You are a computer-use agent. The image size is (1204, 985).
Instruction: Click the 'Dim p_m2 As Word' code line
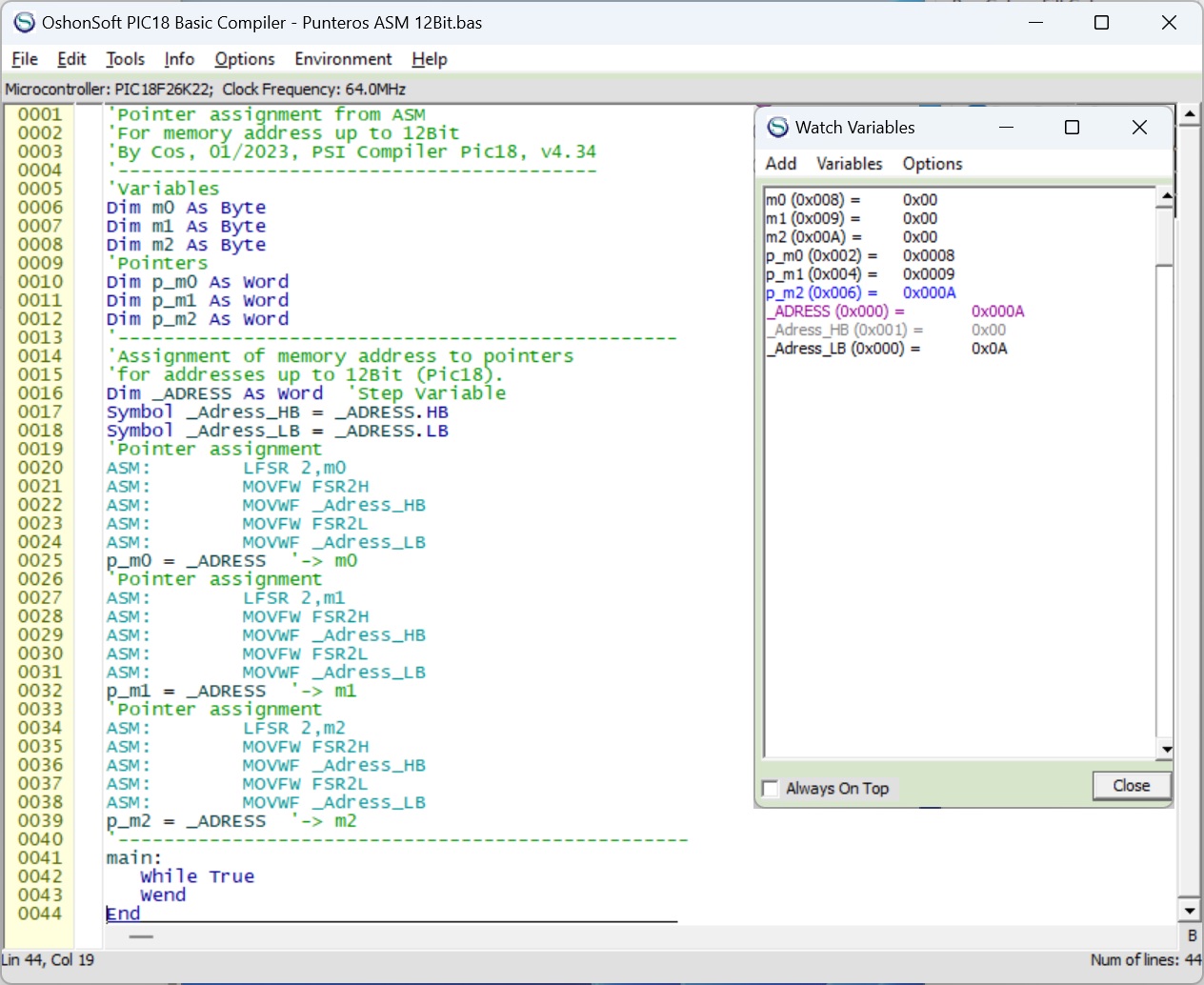pos(198,319)
